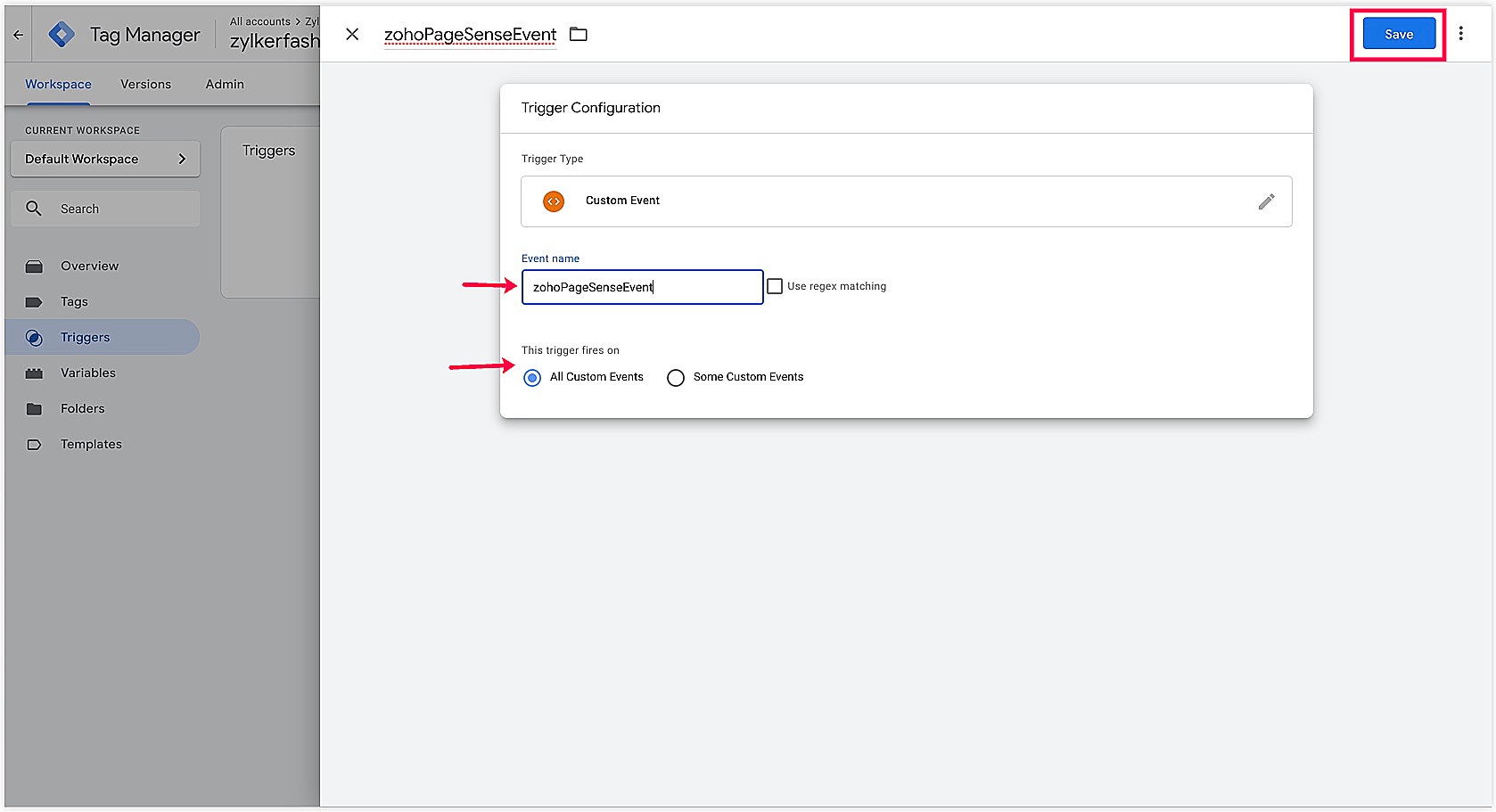
Task: Click the orange Custom Event icon
Action: (x=554, y=201)
